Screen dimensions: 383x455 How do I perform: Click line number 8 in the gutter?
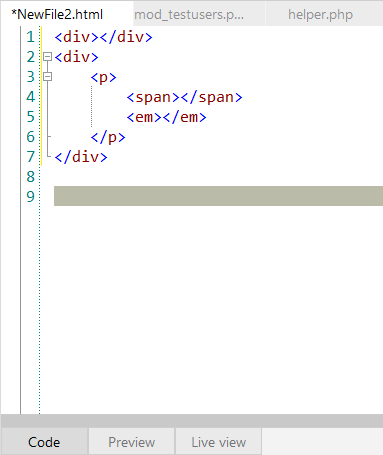tap(31, 177)
